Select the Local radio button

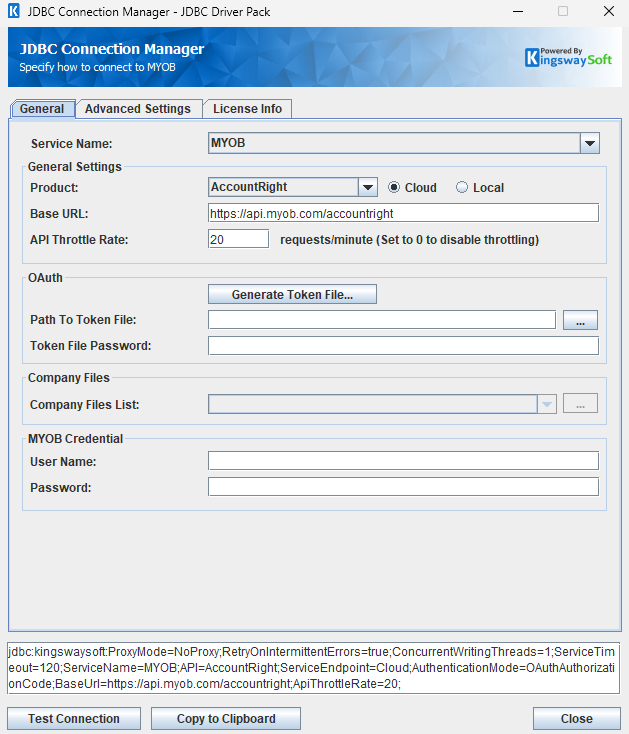tap(462, 187)
